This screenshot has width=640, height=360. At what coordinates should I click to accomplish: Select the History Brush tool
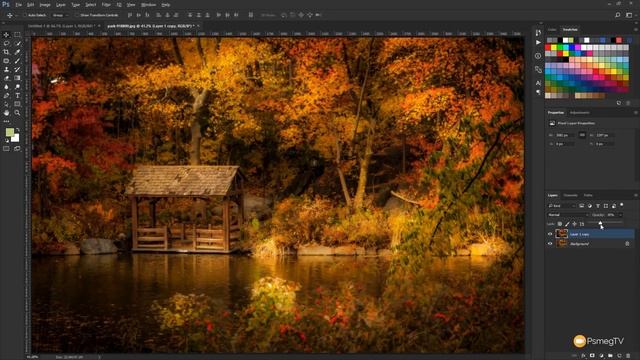point(17,69)
